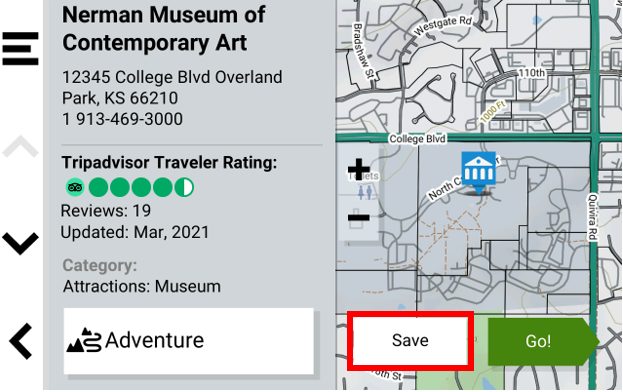The height and width of the screenshot is (392, 623).
Task: Zoom out with the minus icon
Action: point(358,217)
